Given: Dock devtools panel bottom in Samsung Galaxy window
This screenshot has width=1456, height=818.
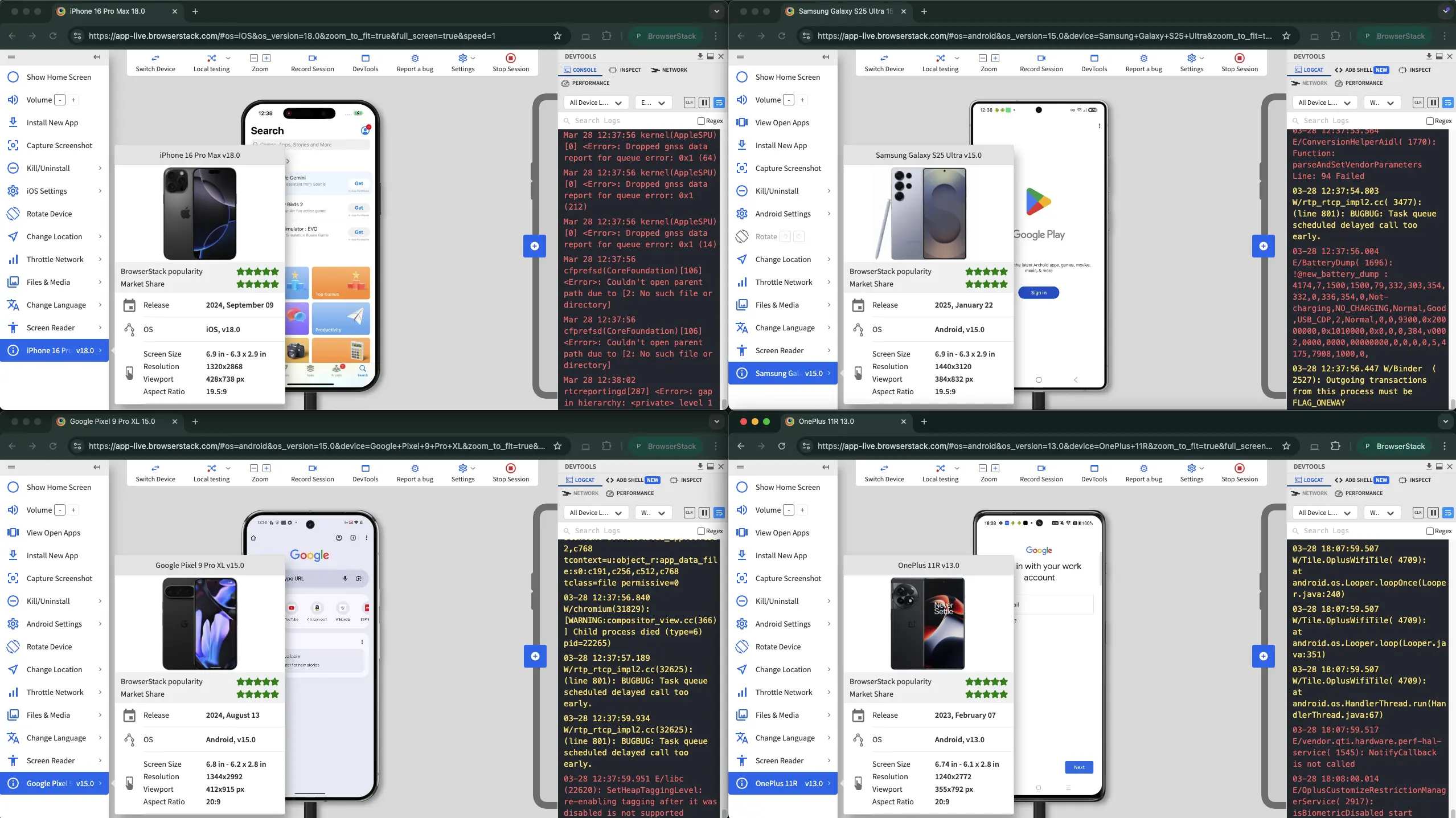Looking at the screenshot, I should click(1439, 56).
